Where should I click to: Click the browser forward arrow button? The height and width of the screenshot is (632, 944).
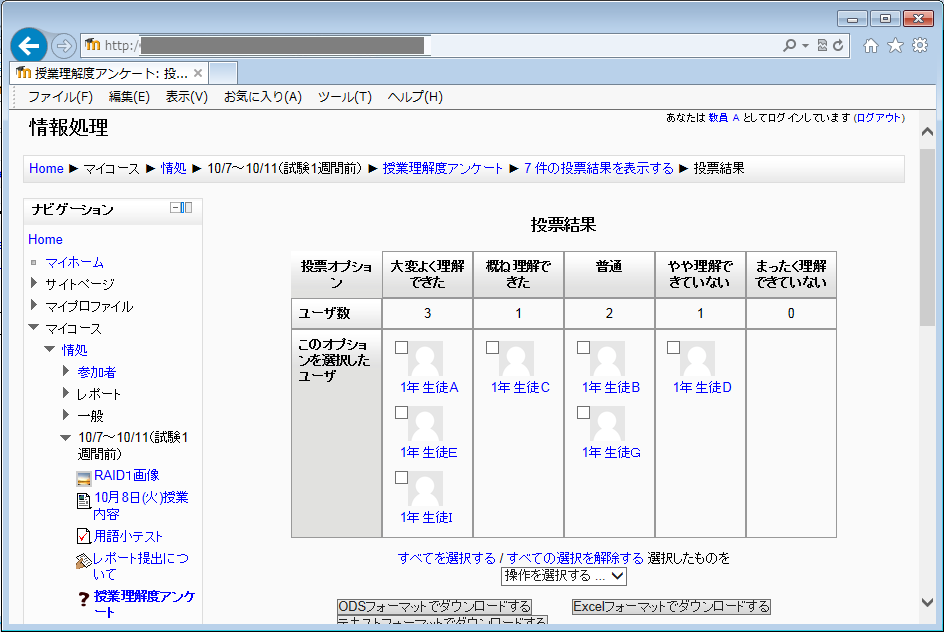click(x=63, y=46)
